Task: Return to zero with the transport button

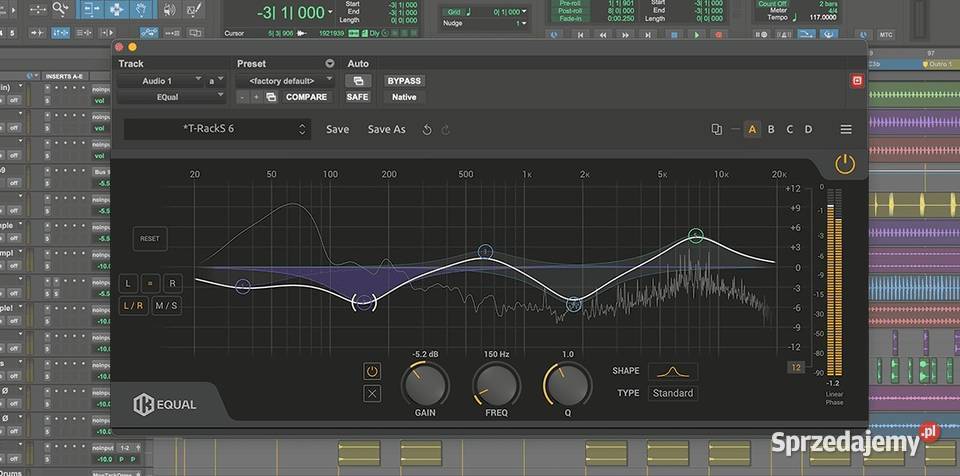Action: (580, 35)
